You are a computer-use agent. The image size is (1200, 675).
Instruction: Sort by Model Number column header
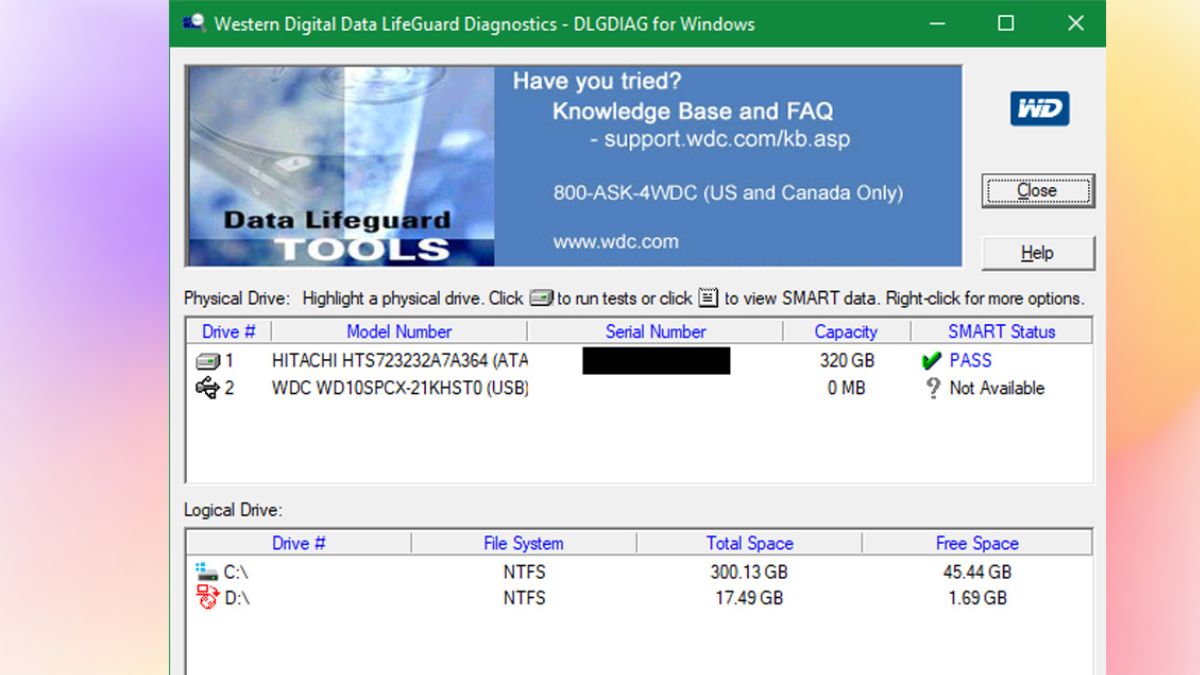(399, 332)
